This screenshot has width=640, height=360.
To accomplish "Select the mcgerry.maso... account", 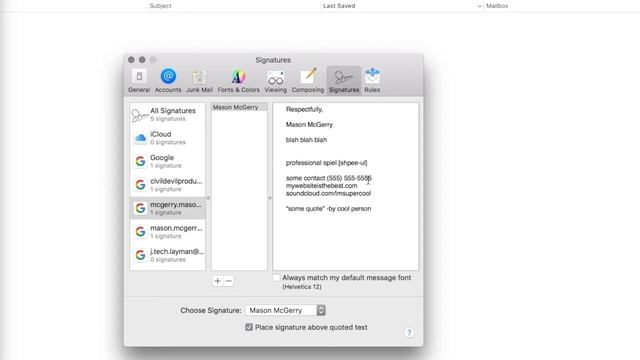I will click(x=168, y=208).
